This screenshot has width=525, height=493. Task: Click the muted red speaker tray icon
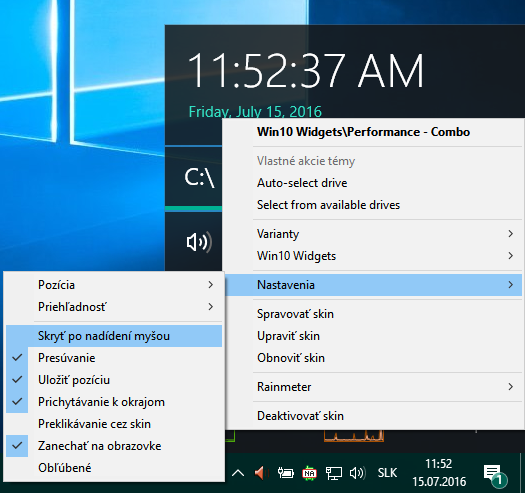coord(261,473)
